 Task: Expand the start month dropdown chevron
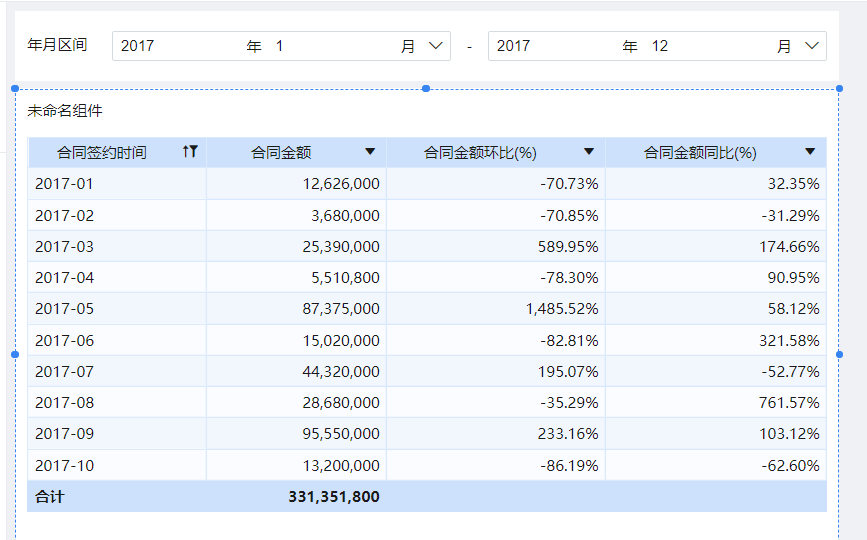coord(436,46)
